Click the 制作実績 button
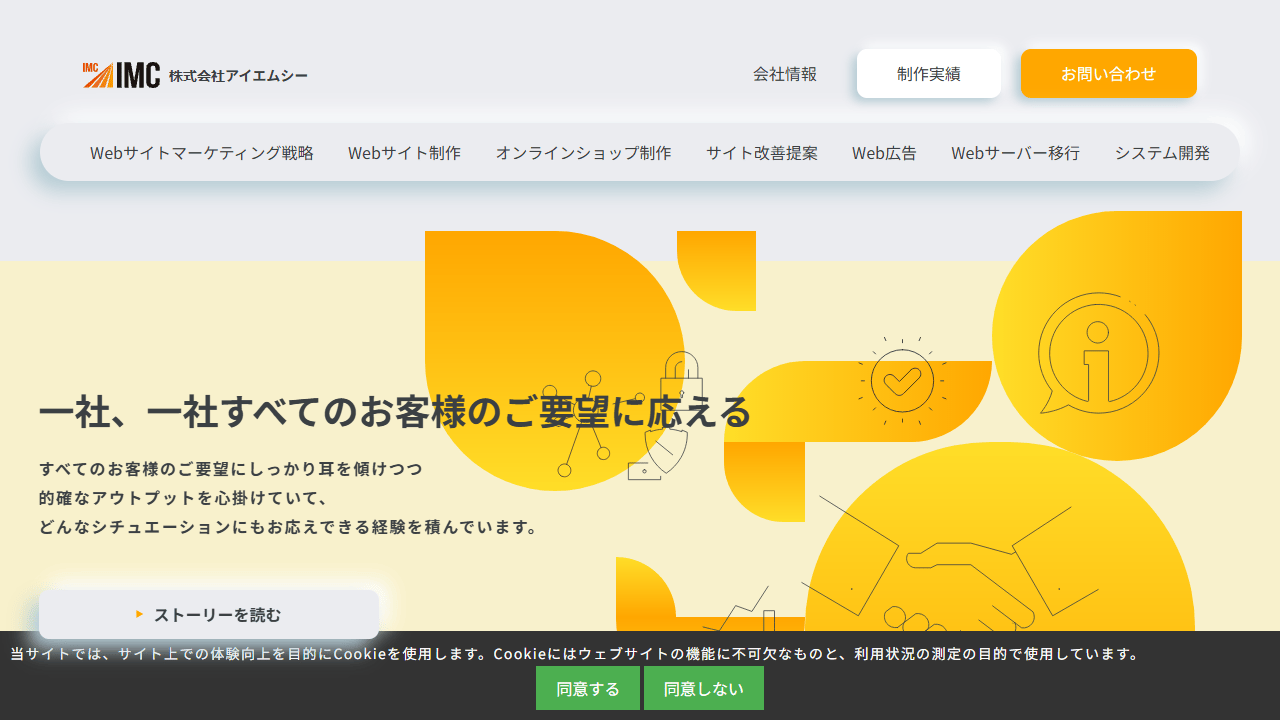This screenshot has height=720, width=1280. (929, 74)
